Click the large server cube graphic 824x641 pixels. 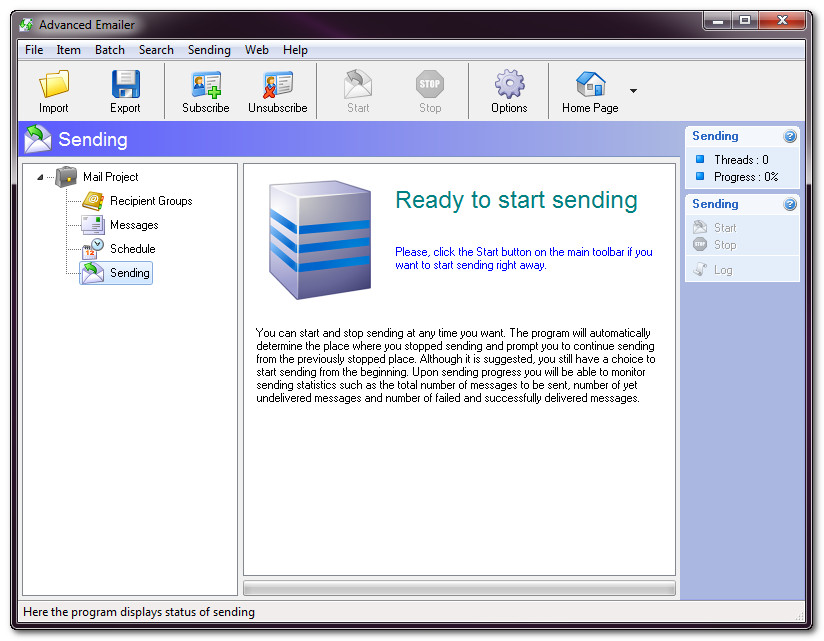click(x=320, y=240)
